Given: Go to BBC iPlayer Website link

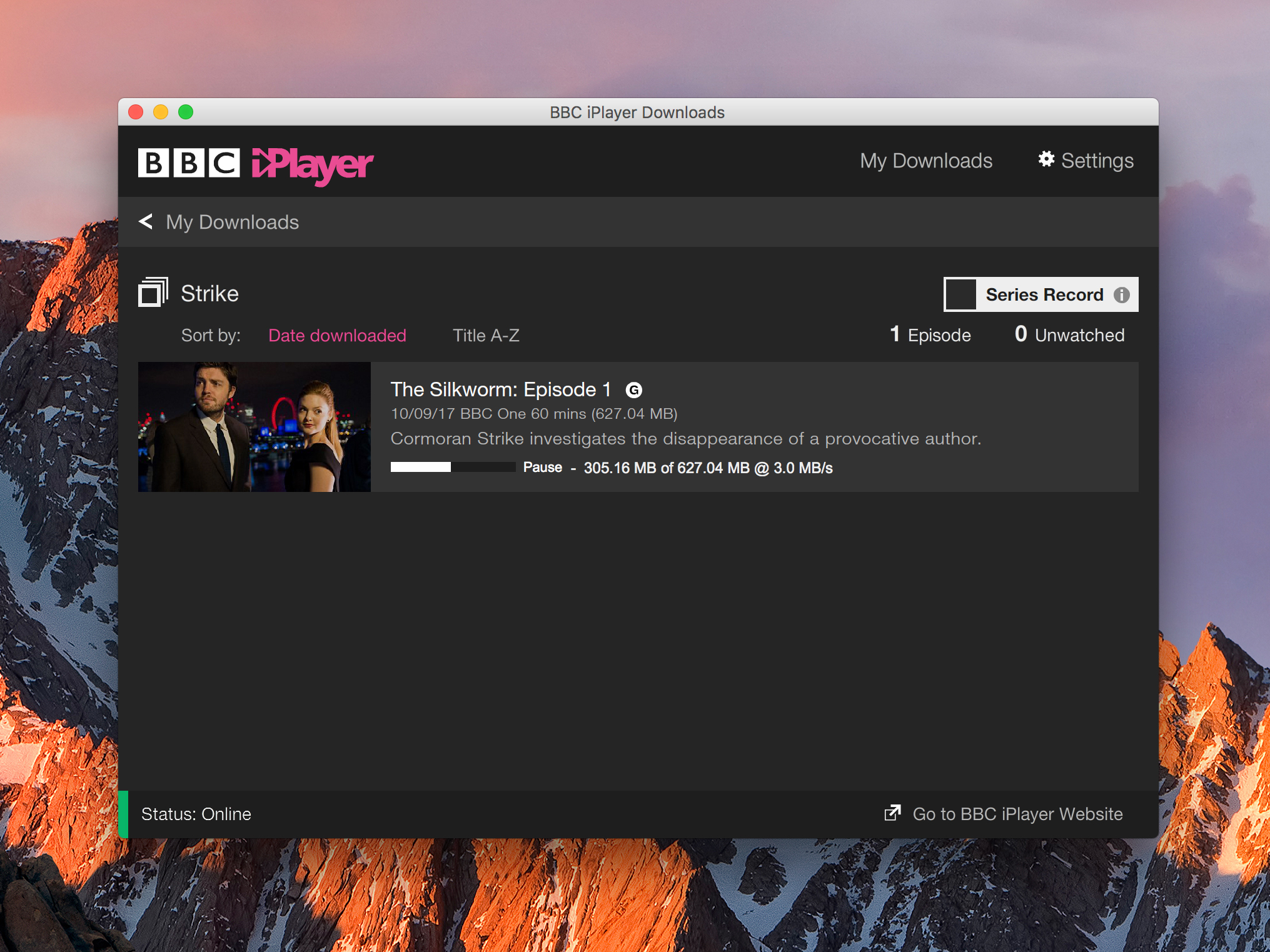Looking at the screenshot, I should 1017,814.
